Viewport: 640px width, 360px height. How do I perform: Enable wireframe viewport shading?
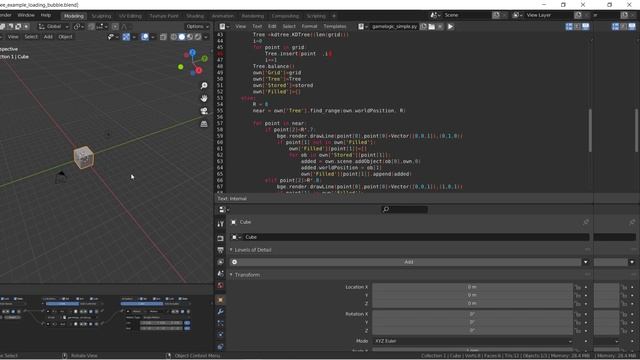tap(174, 37)
